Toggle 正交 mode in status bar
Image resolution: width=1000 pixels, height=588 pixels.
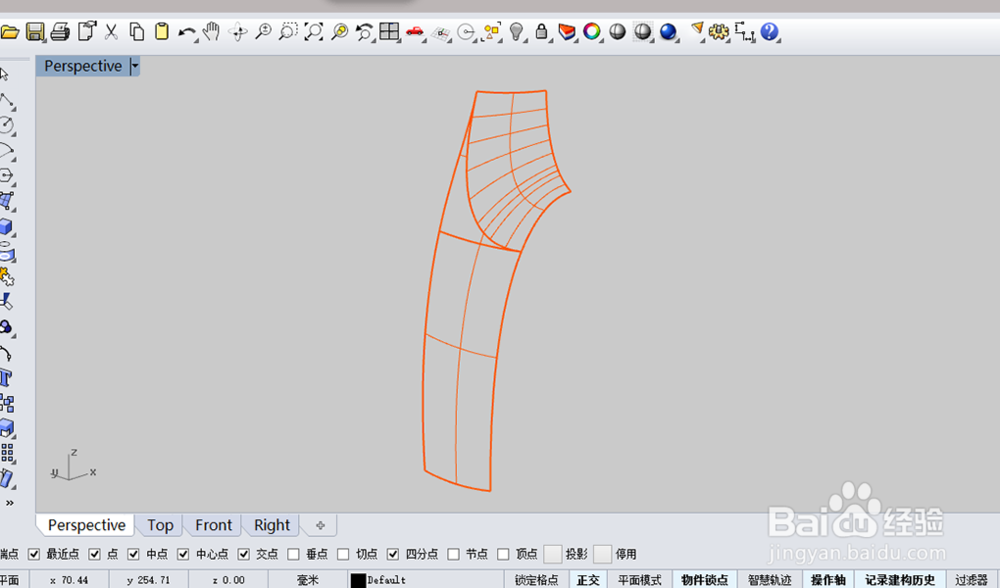coord(587,580)
